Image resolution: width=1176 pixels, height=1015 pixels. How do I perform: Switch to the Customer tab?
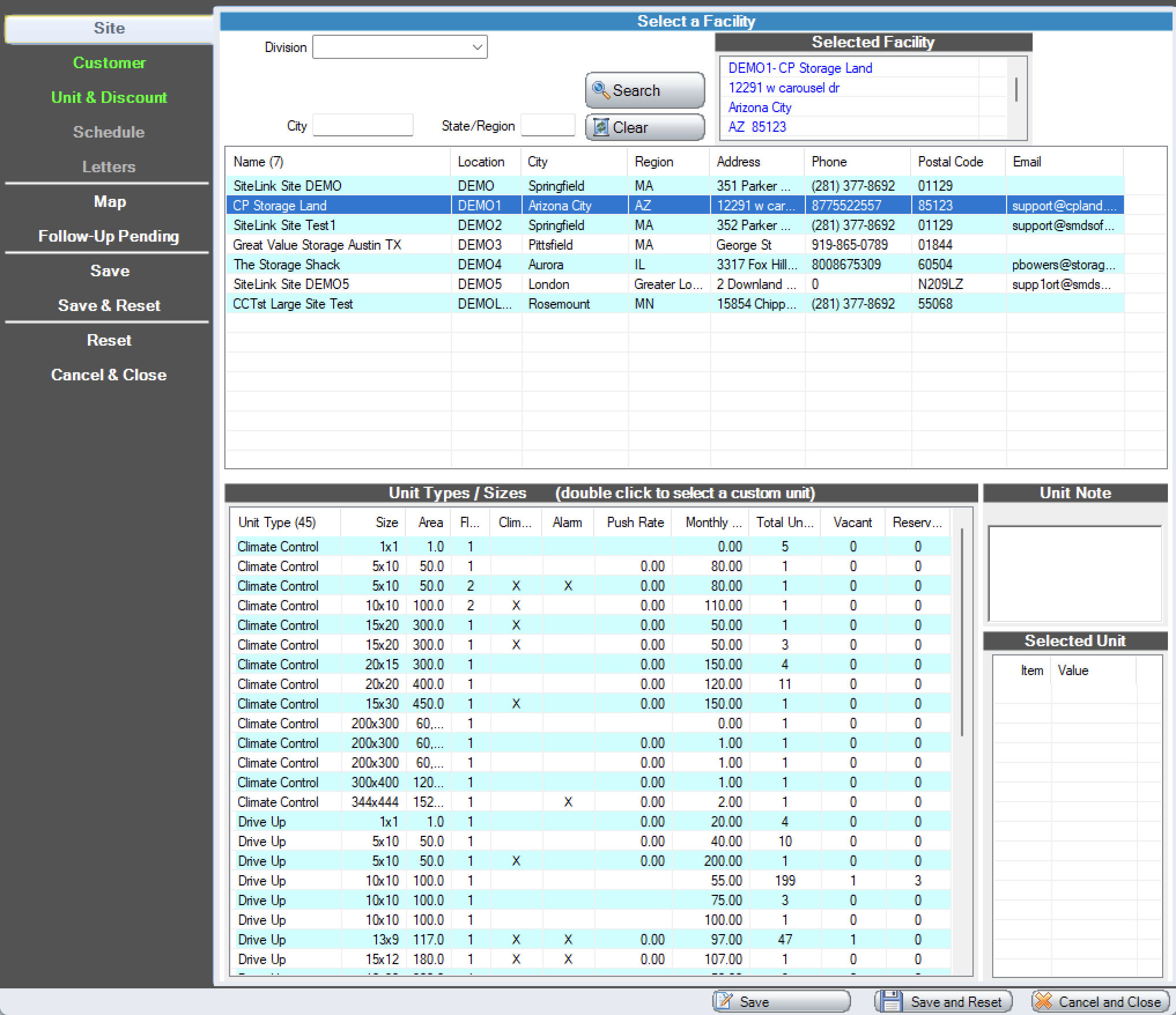109,63
